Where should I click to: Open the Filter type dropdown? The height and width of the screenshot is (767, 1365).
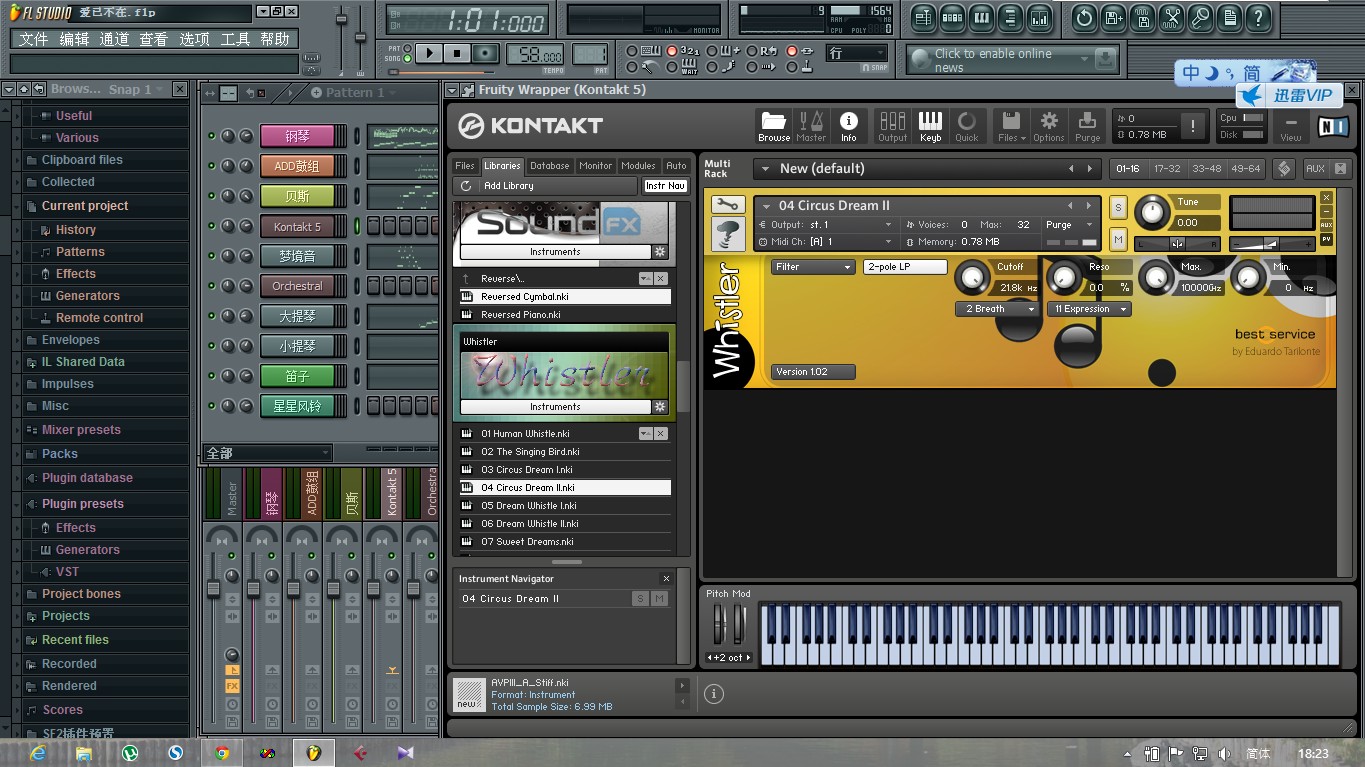coord(813,267)
